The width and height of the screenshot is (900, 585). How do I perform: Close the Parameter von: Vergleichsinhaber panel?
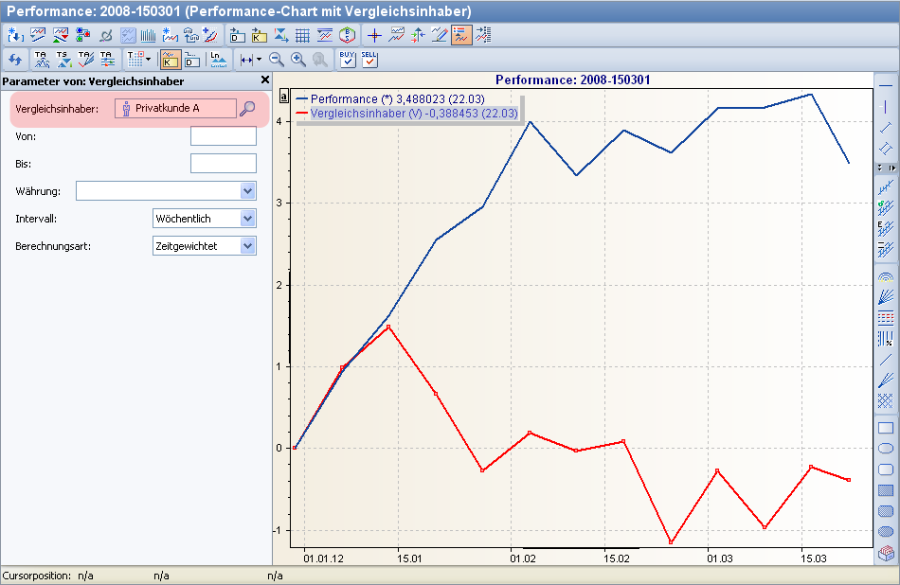[265, 80]
